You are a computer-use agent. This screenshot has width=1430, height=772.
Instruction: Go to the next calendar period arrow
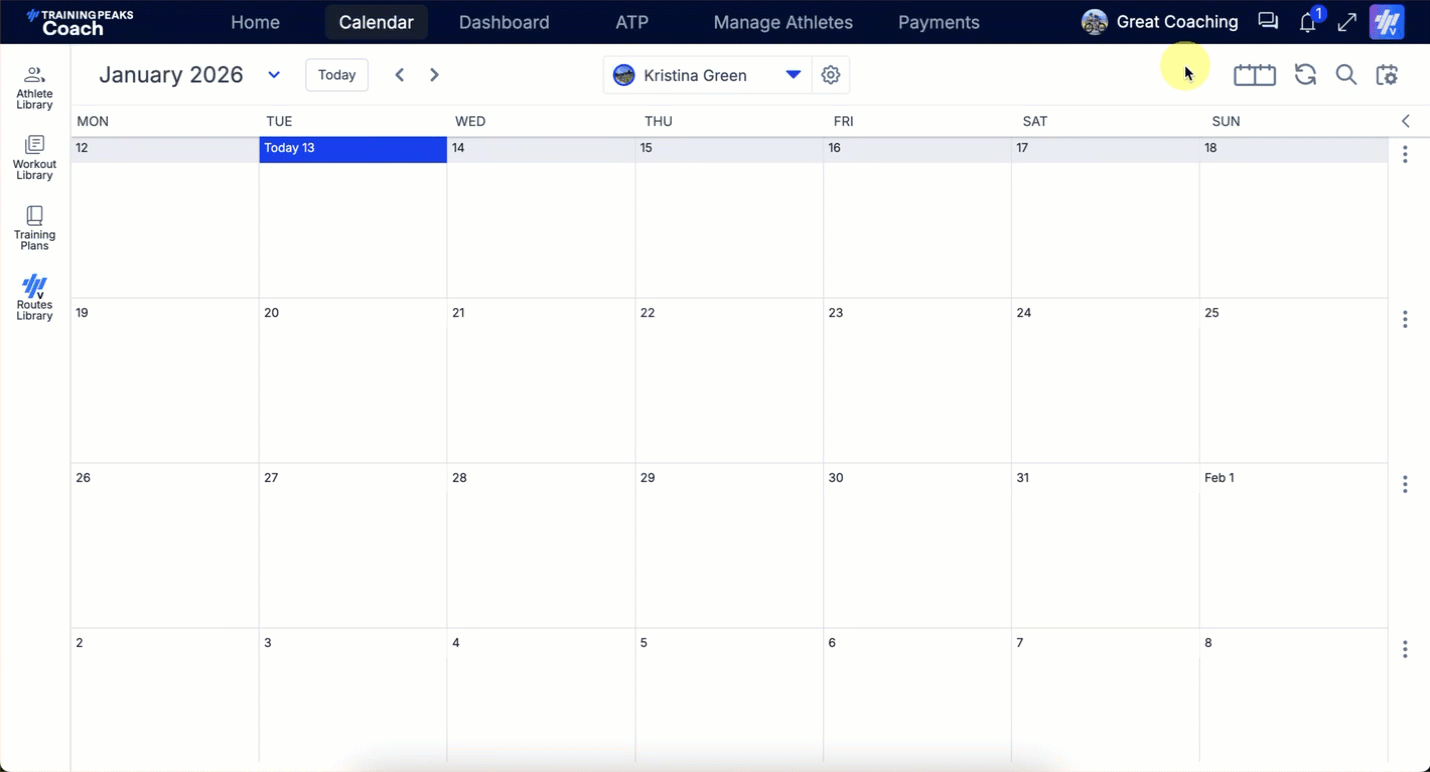tap(434, 75)
